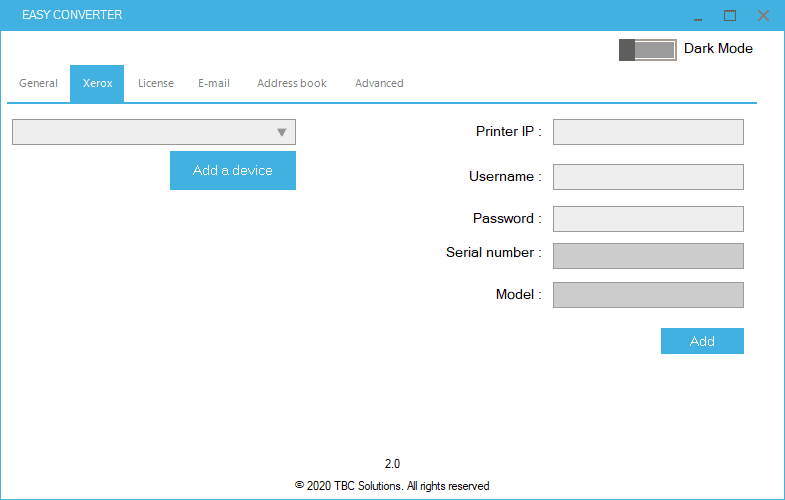Minimize the Easy Converter window

coord(698,16)
